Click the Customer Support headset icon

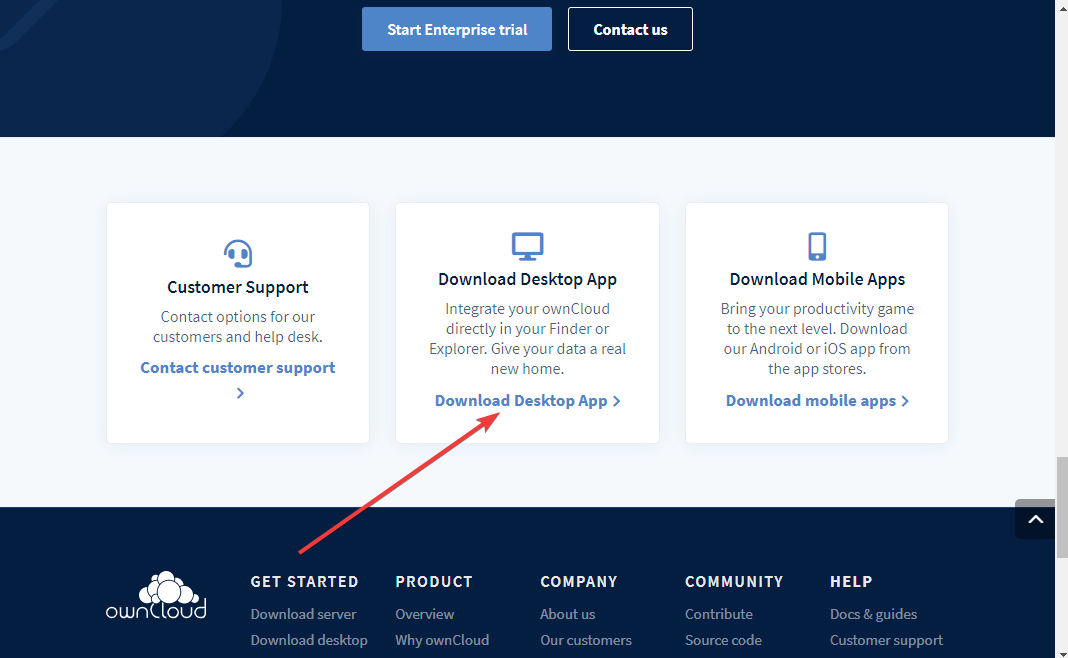(x=238, y=253)
